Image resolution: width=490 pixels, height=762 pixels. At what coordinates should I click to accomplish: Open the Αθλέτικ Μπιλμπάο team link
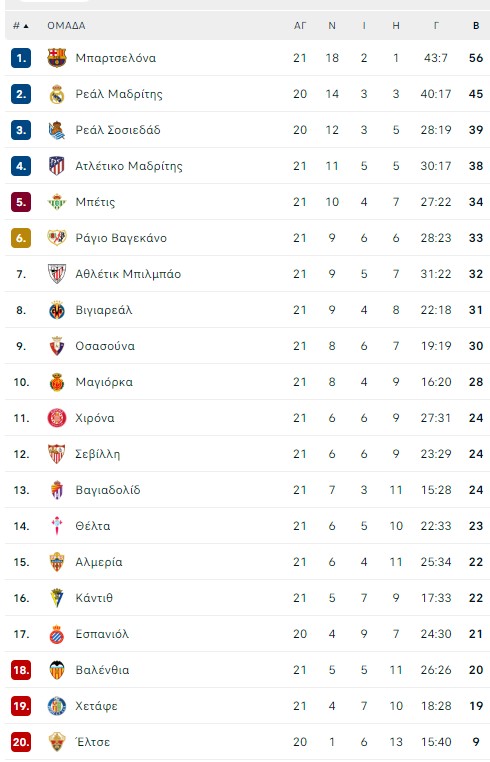coord(128,274)
